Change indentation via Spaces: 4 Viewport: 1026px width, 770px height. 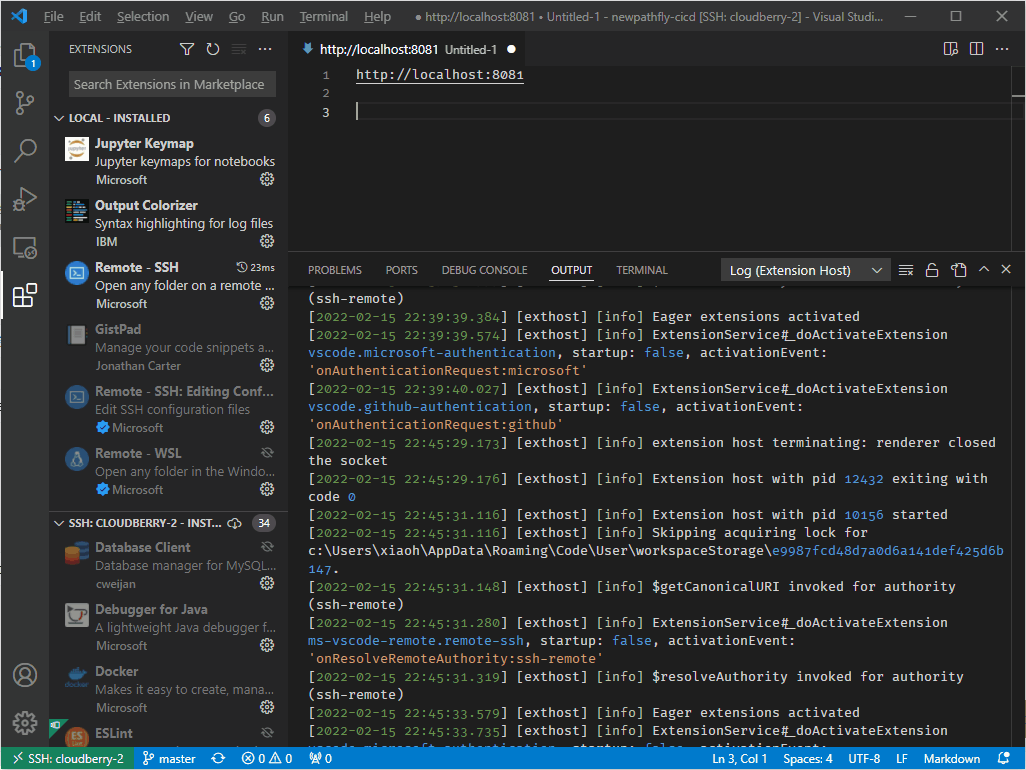[x=807, y=759]
